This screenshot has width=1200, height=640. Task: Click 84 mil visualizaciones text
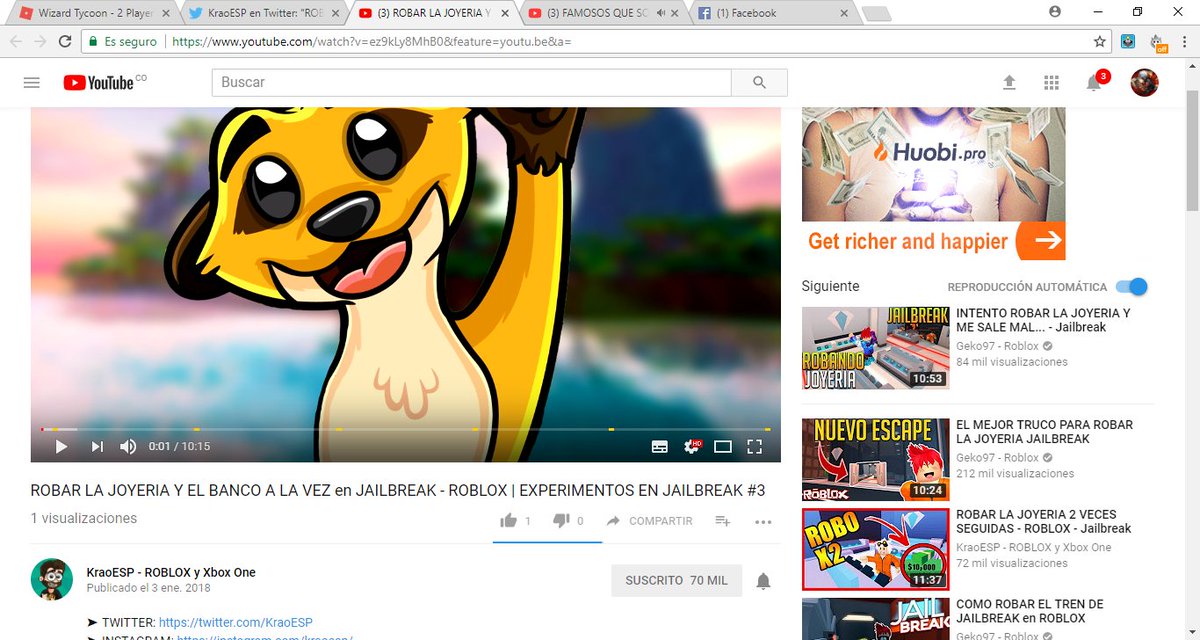tap(1012, 362)
